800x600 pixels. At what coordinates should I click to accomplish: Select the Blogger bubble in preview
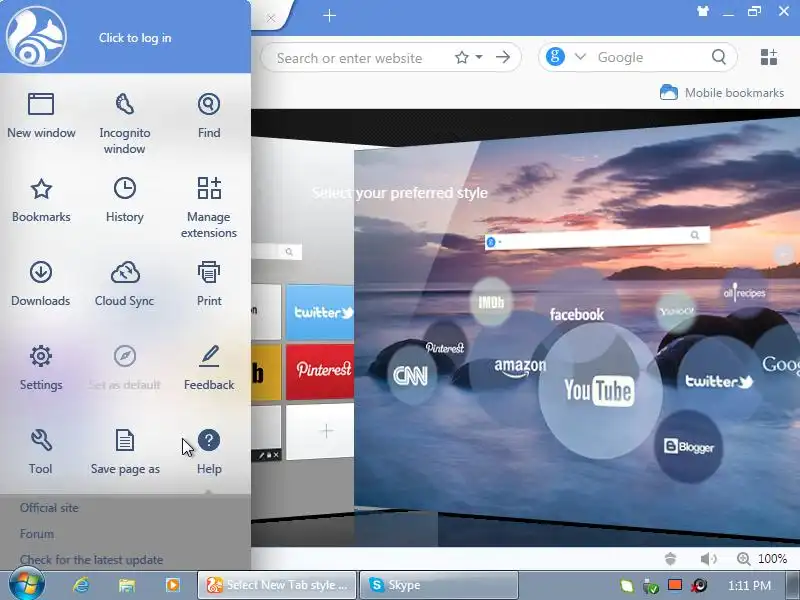pos(688,447)
